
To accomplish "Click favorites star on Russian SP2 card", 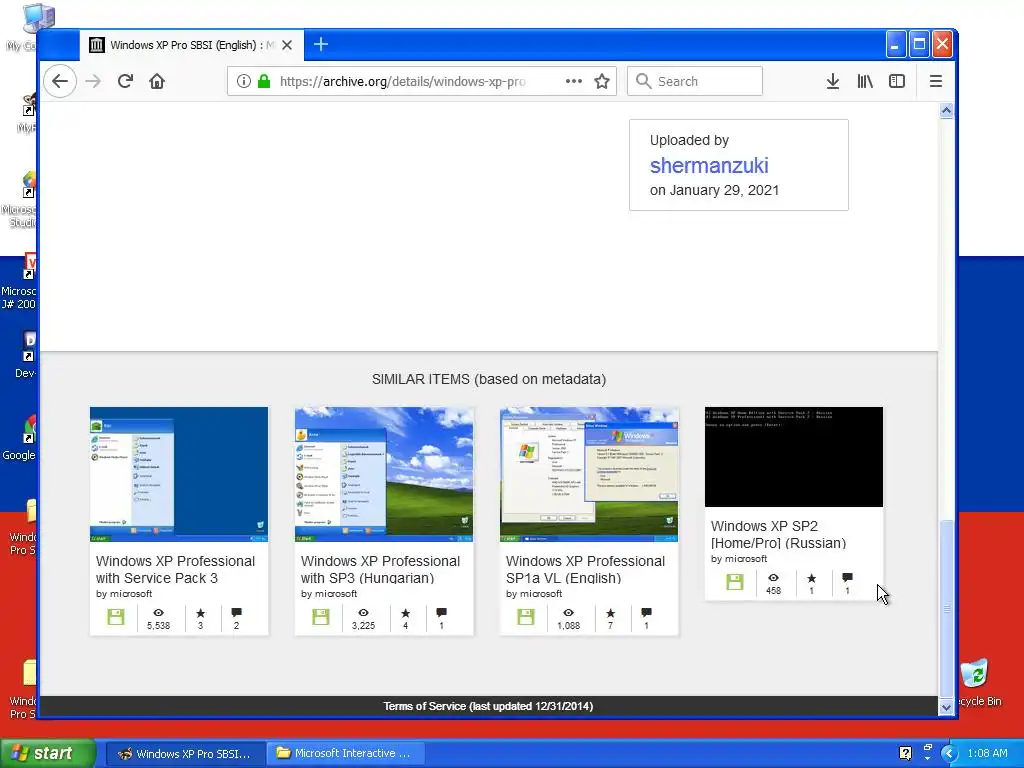I will pyautogui.click(x=812, y=577).
